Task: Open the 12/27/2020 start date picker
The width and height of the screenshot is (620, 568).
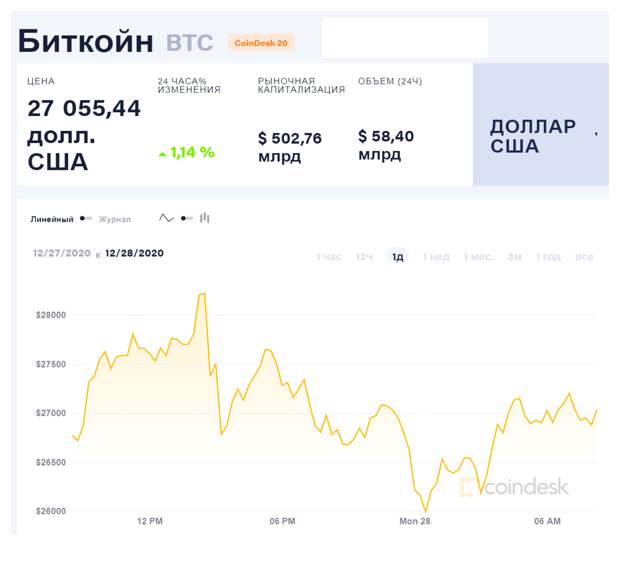Action: point(62,254)
